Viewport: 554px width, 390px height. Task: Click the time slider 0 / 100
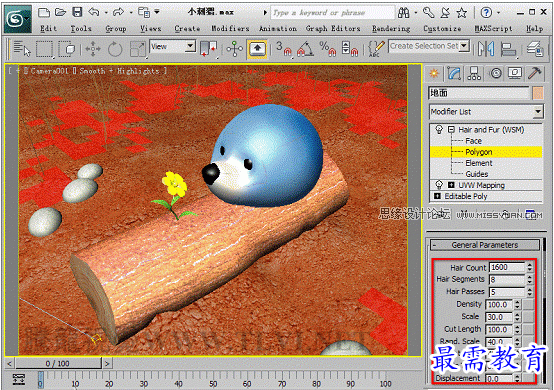tap(58, 363)
